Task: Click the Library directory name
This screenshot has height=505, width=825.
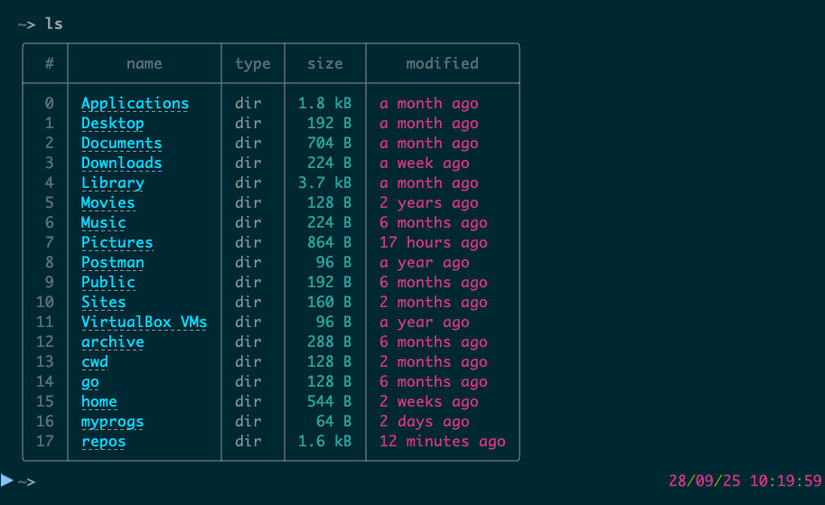Action: (112, 183)
